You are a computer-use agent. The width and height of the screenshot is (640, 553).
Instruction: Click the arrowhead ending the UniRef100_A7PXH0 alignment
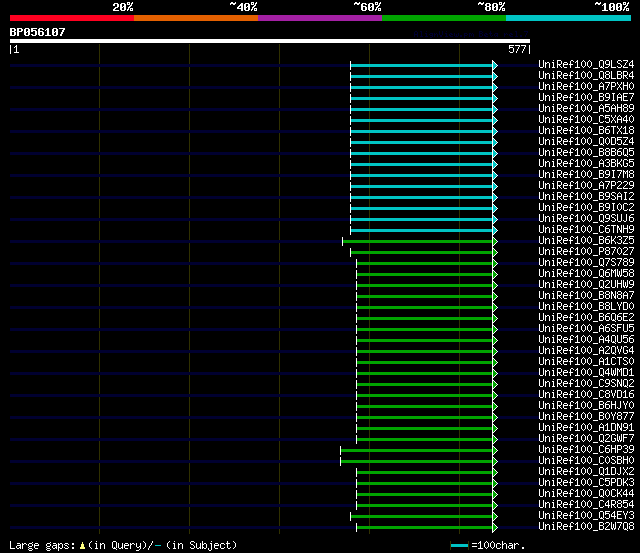coord(495,87)
